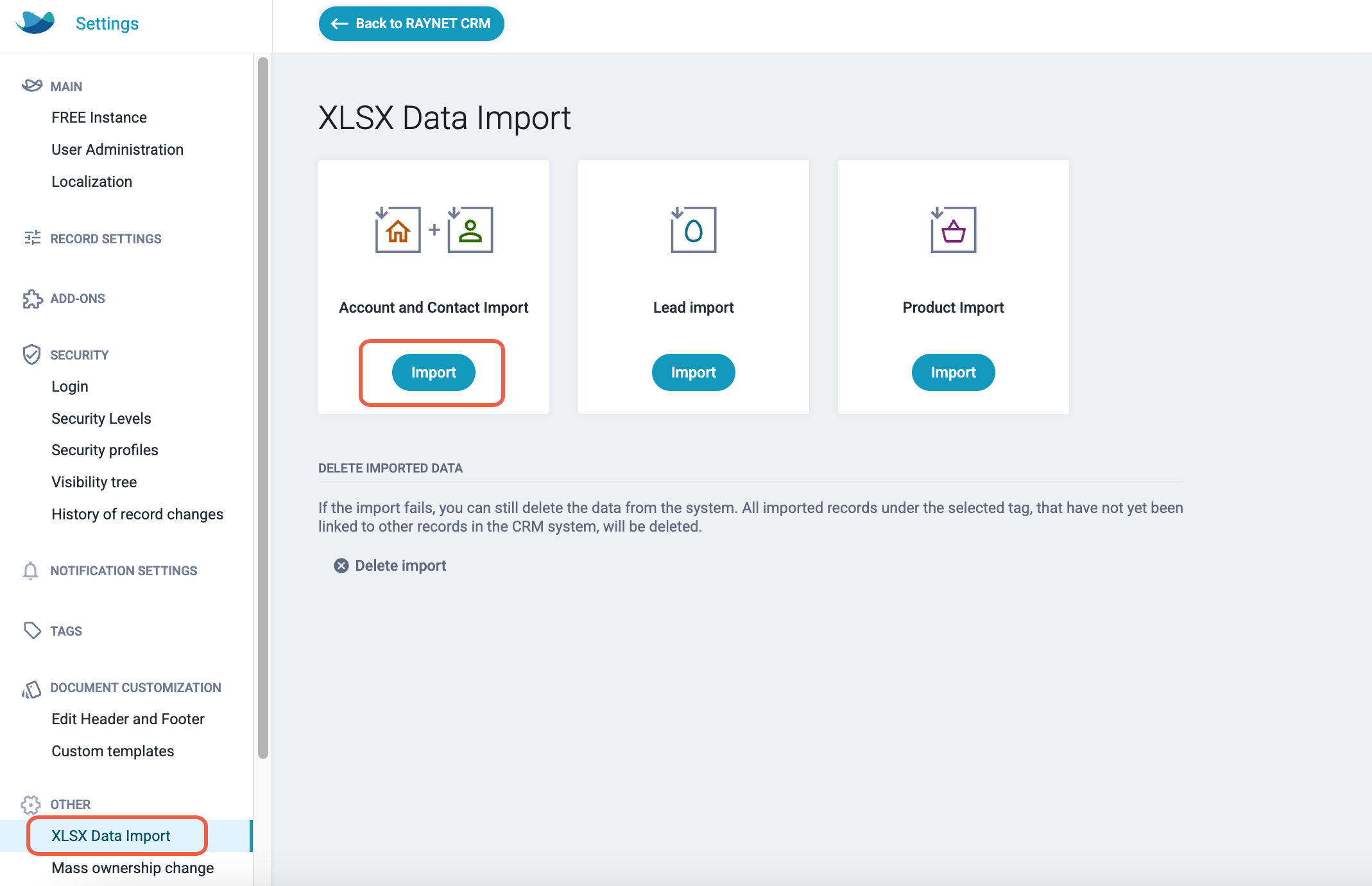1372x886 pixels.
Task: Go to Mass ownership change
Action: [x=133, y=868]
